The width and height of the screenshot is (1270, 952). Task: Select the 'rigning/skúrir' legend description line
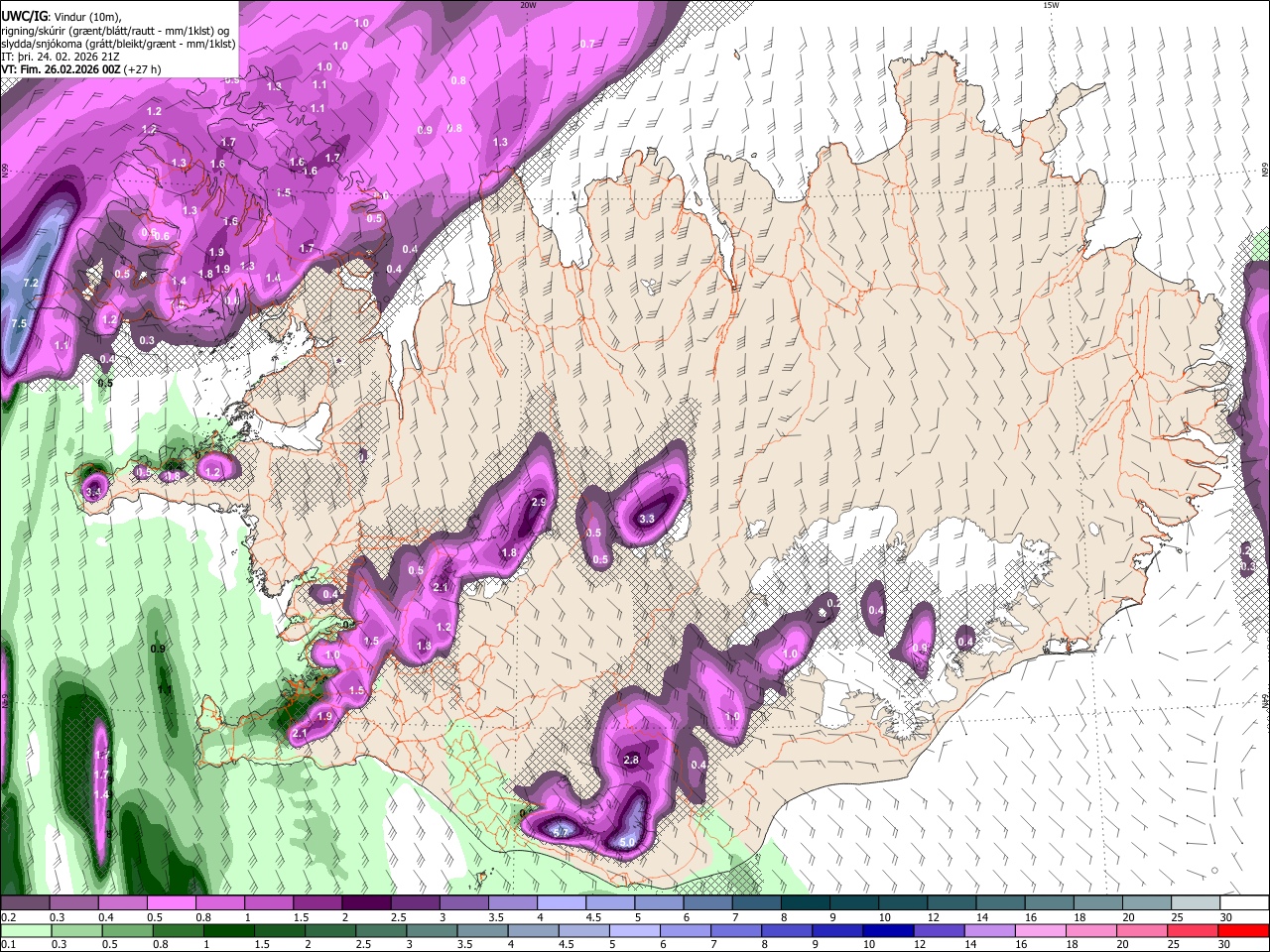tap(116, 31)
